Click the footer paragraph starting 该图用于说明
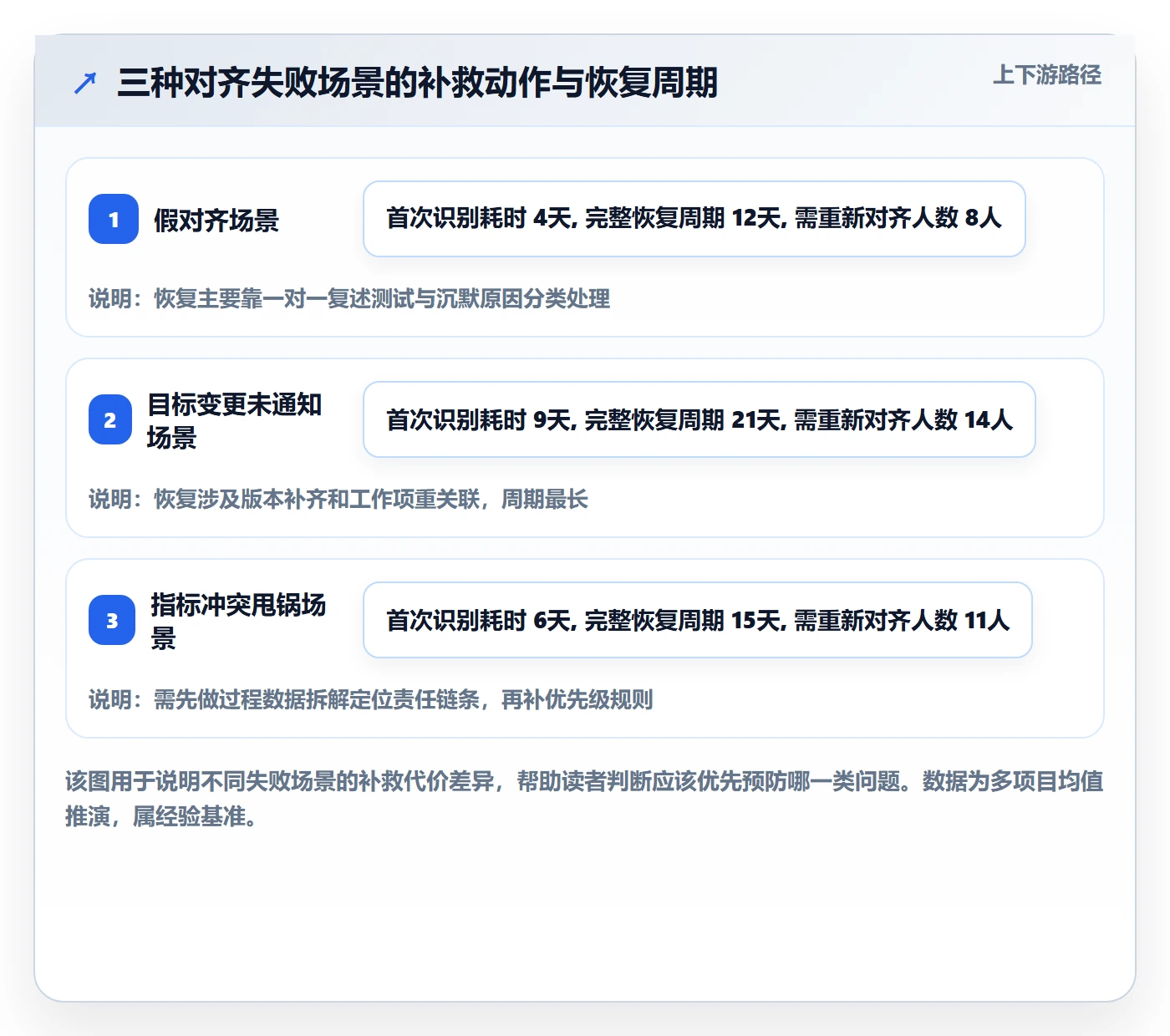Viewport: 1170px width, 1036px height. tap(585, 799)
